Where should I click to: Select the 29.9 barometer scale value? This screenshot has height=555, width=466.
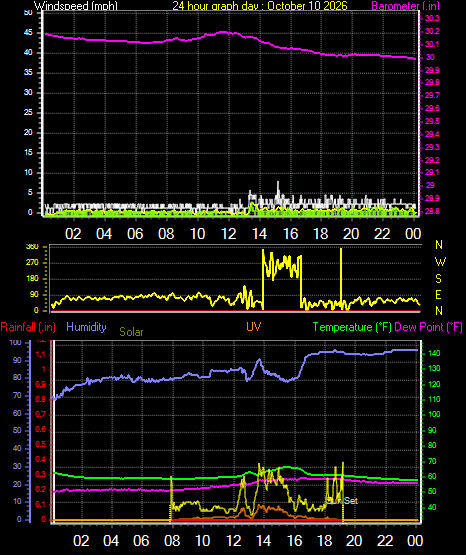click(432, 70)
